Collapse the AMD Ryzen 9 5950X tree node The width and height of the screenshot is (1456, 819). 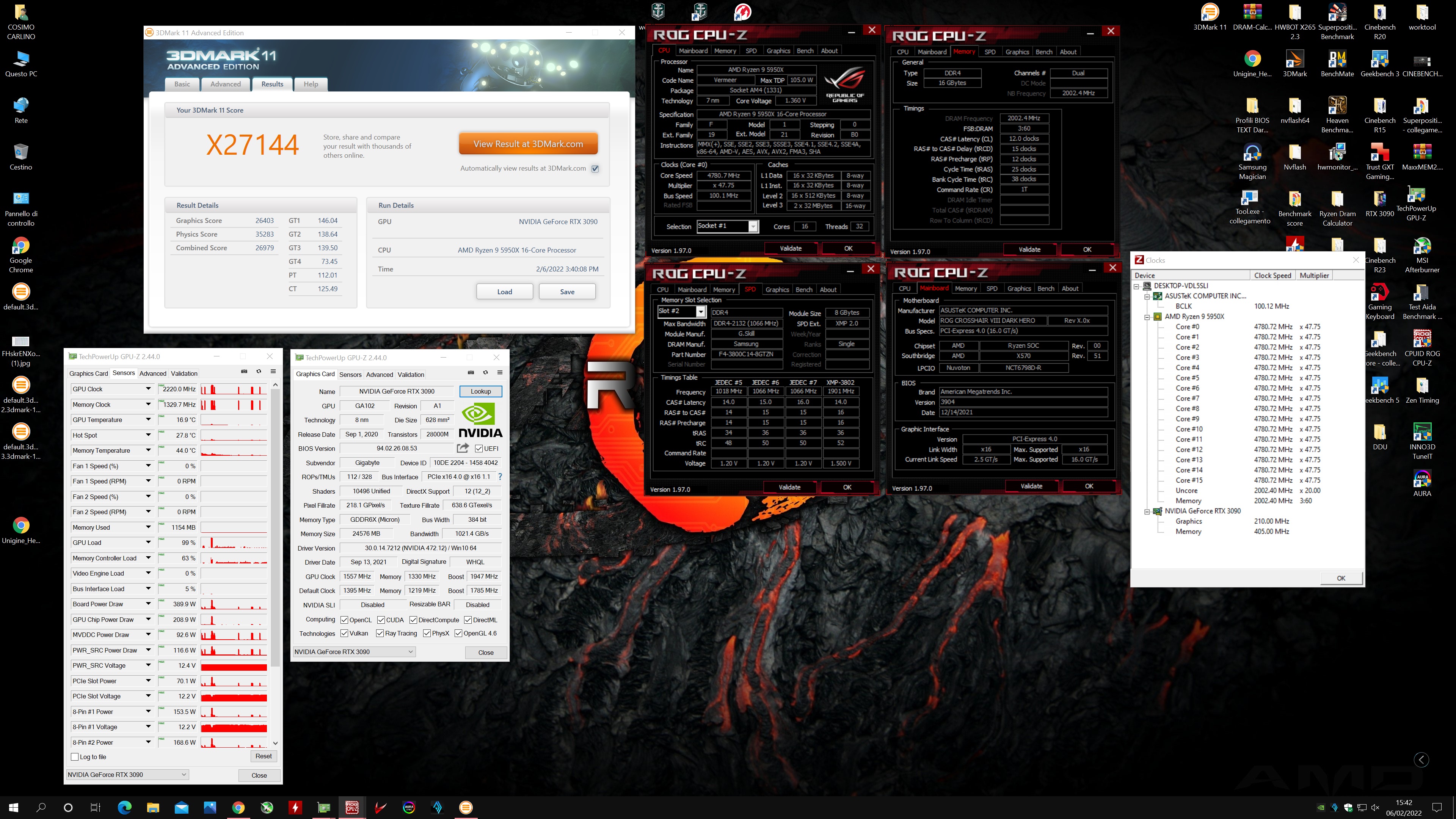pos(1147,317)
